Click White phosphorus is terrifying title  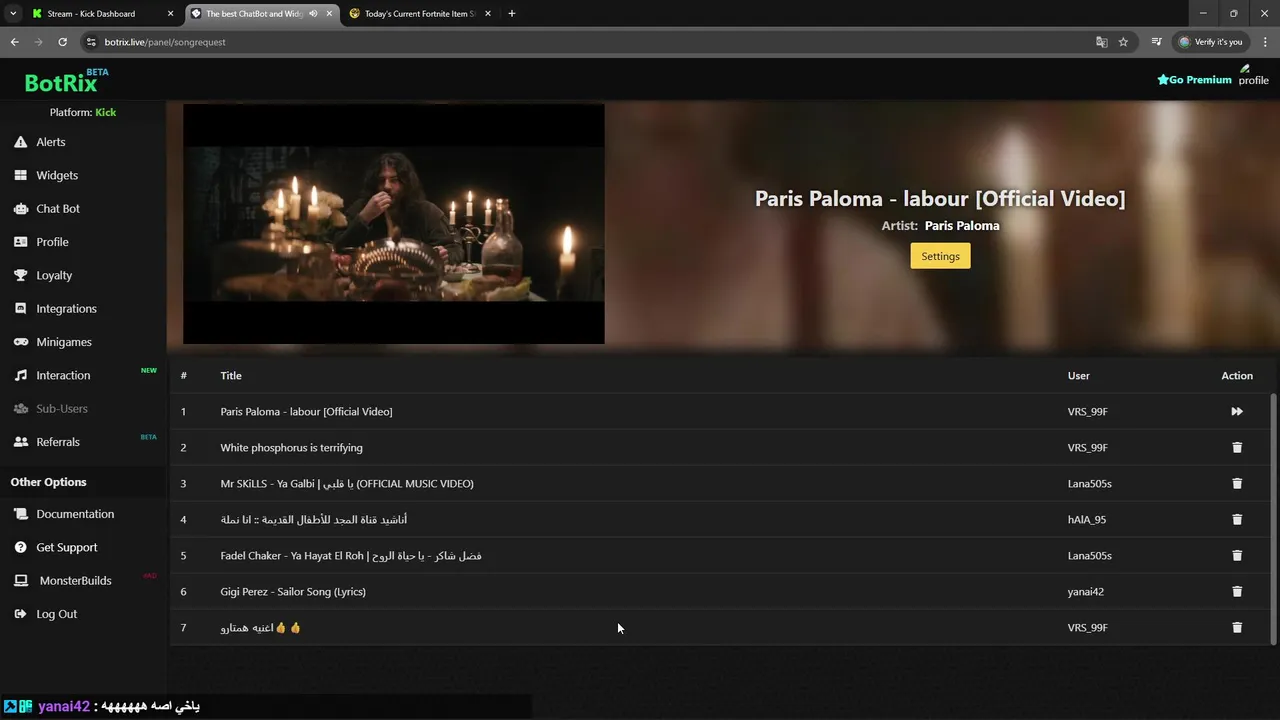click(291, 448)
